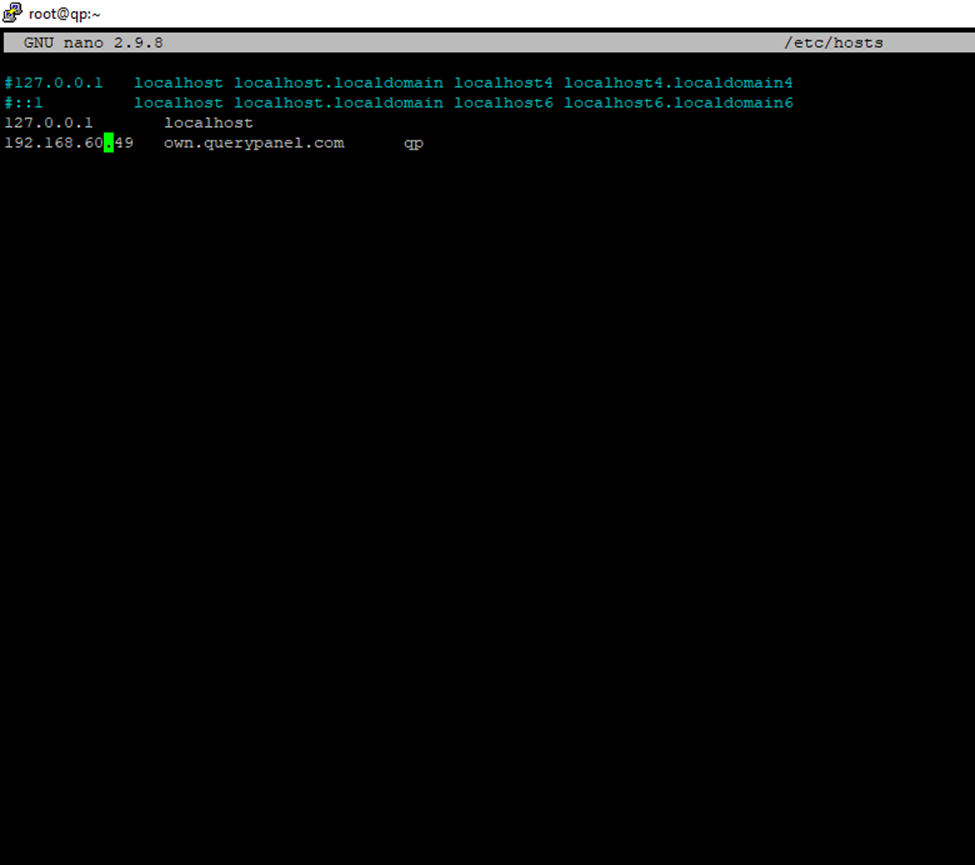Viewport: 975px width, 865px height.
Task: Click localhost.localdomain on the #::1 line
Action: (338, 103)
